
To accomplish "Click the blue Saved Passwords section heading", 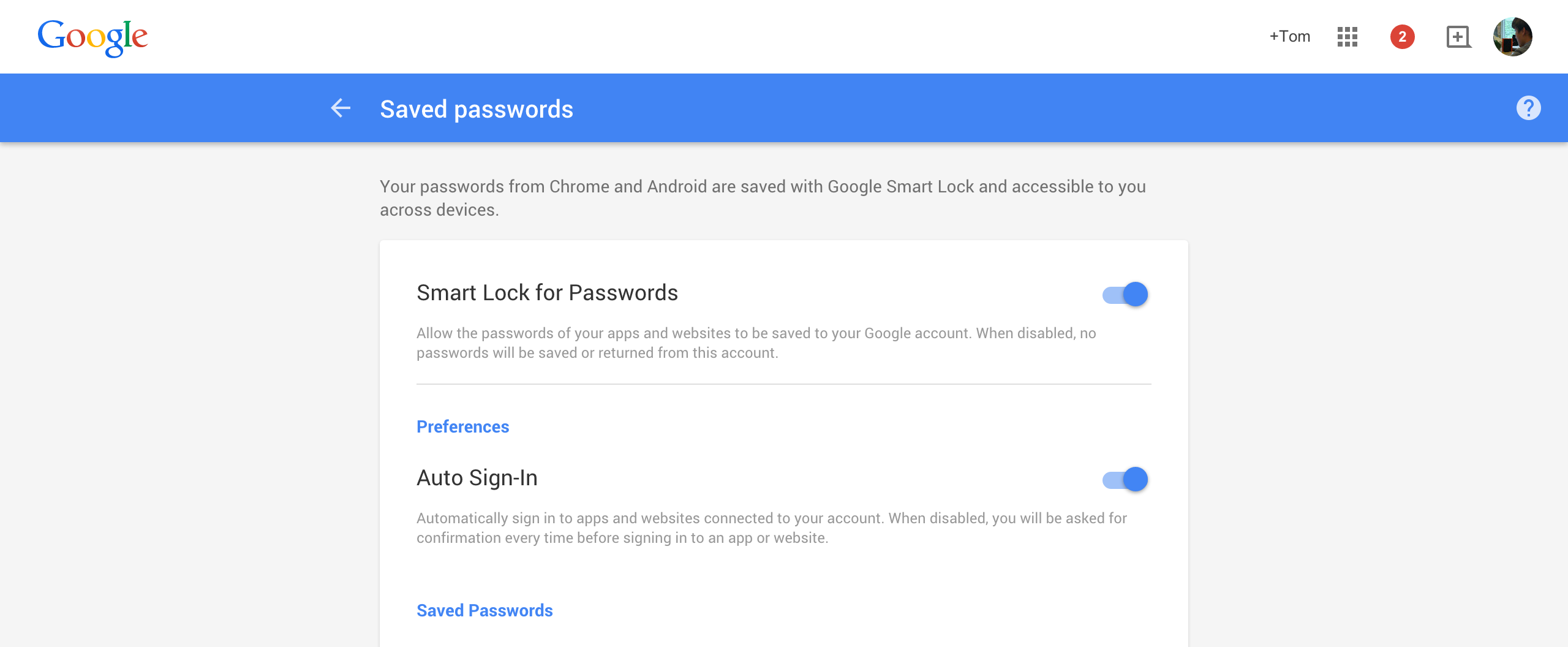I will pyautogui.click(x=484, y=610).
